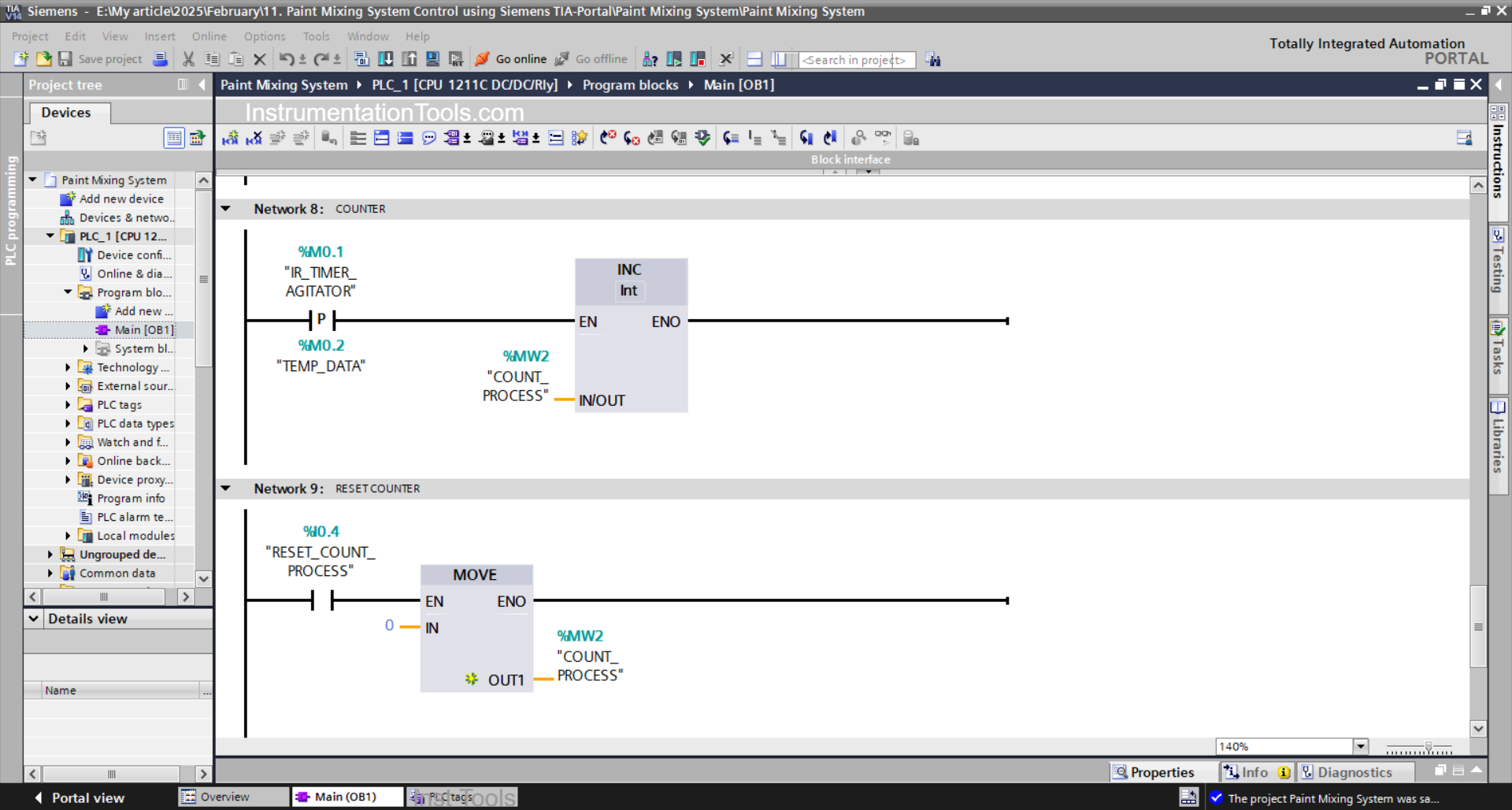Click the Search in project field
The image size is (1512, 810).
click(x=856, y=60)
